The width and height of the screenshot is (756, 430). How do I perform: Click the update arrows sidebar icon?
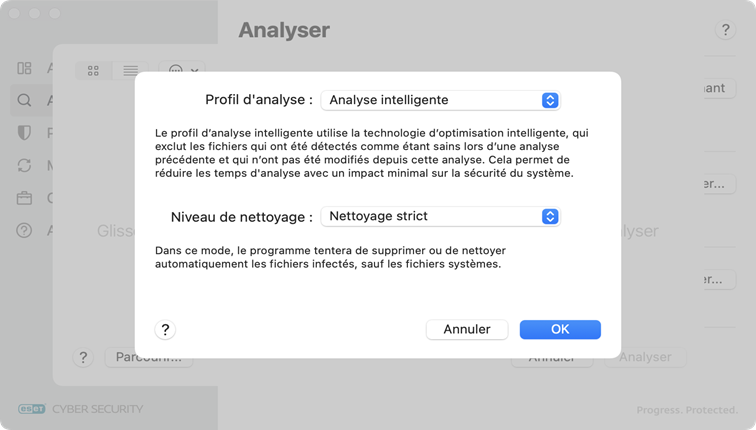pyautogui.click(x=25, y=165)
